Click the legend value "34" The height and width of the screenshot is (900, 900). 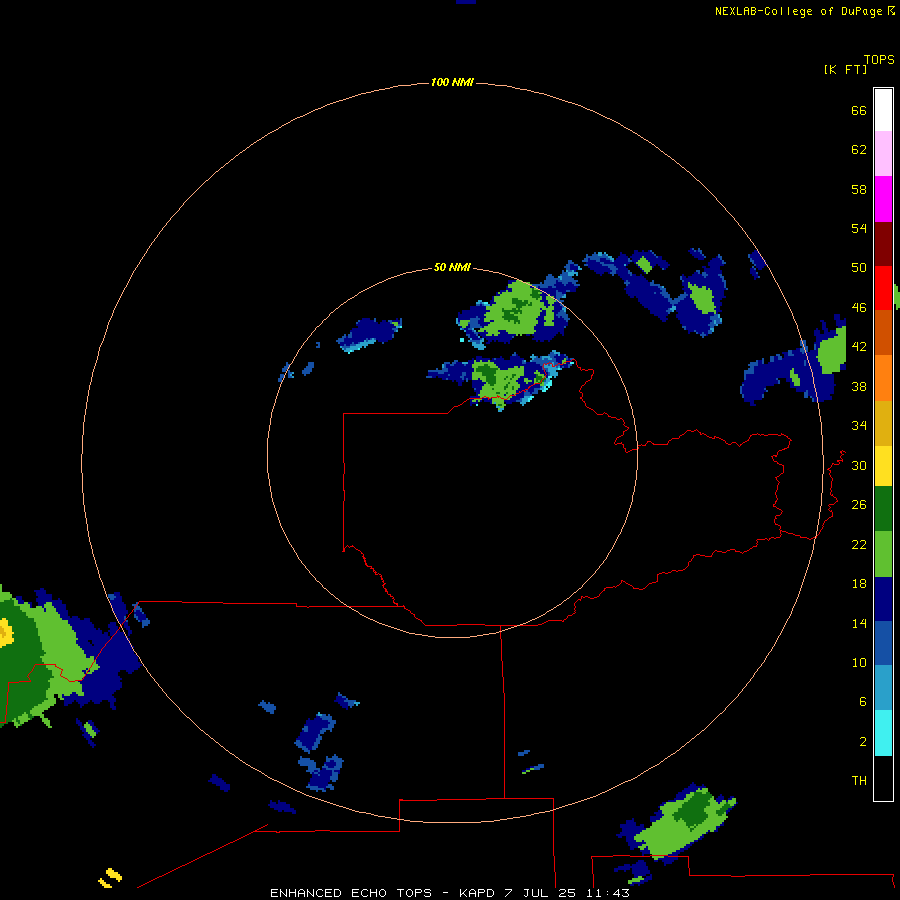pos(859,426)
